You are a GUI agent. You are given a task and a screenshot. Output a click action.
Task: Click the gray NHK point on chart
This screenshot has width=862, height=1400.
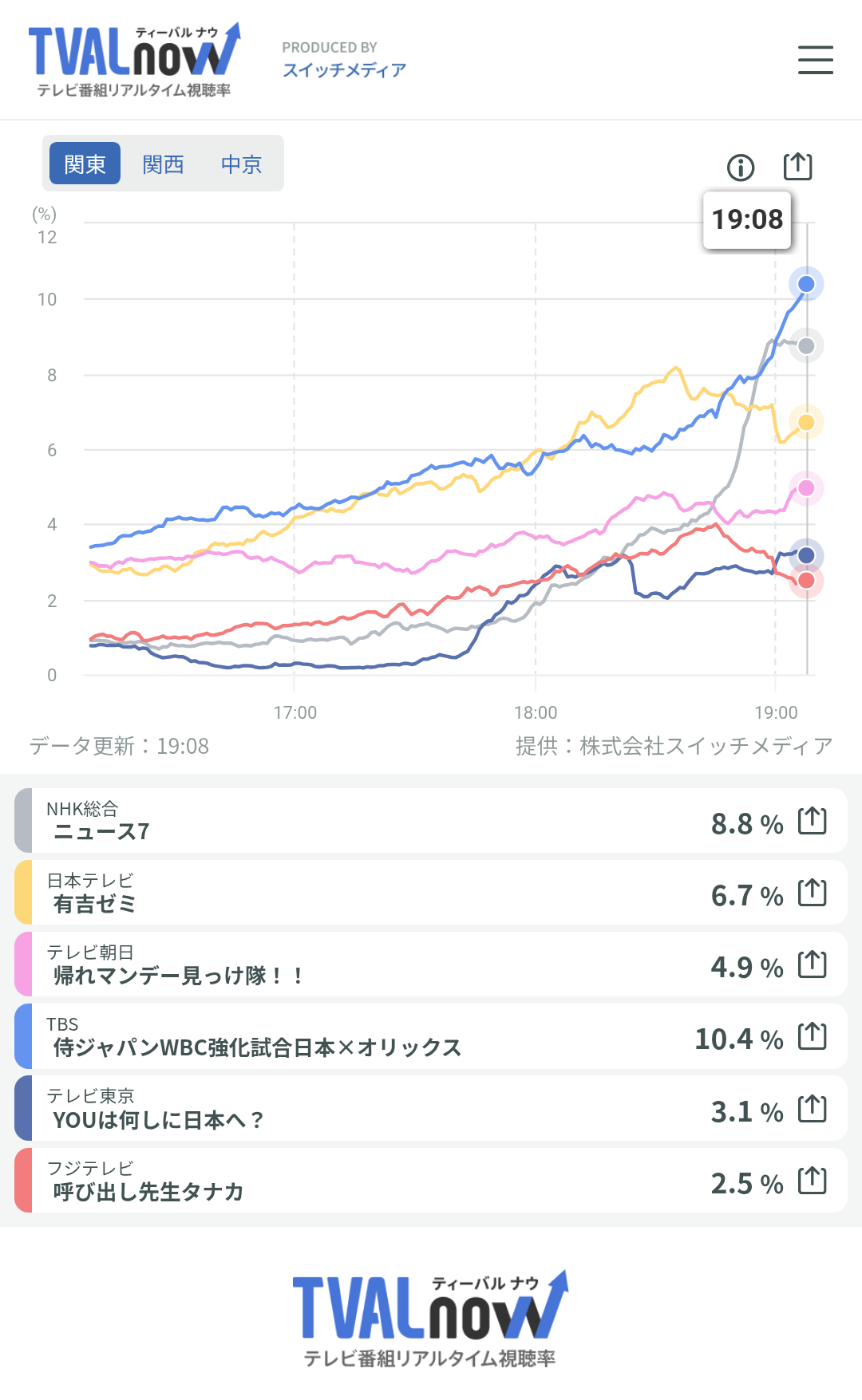[x=806, y=346]
